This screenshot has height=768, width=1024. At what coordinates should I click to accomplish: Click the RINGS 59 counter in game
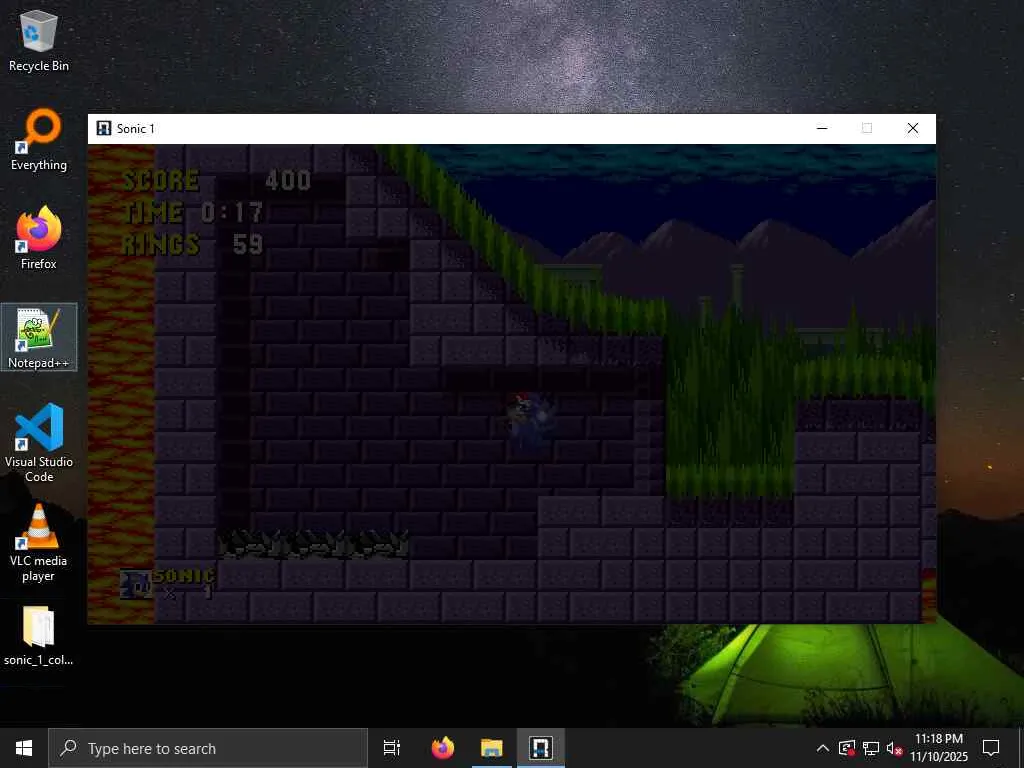click(x=193, y=244)
